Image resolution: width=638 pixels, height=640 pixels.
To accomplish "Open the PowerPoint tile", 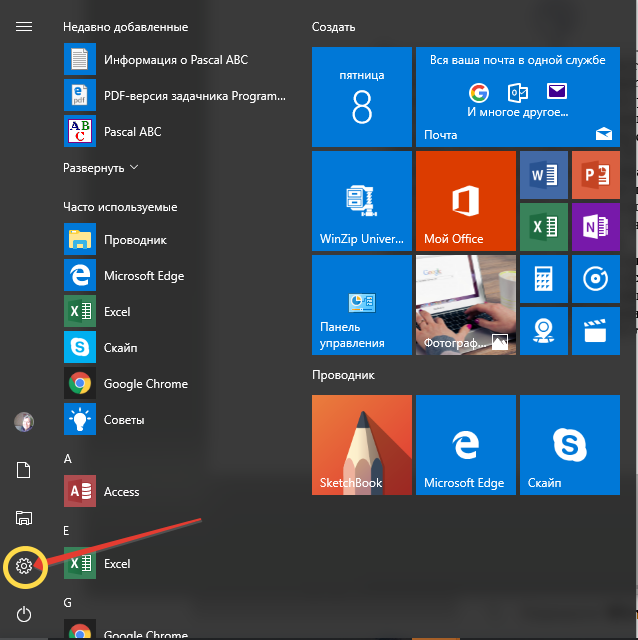I will point(596,175).
